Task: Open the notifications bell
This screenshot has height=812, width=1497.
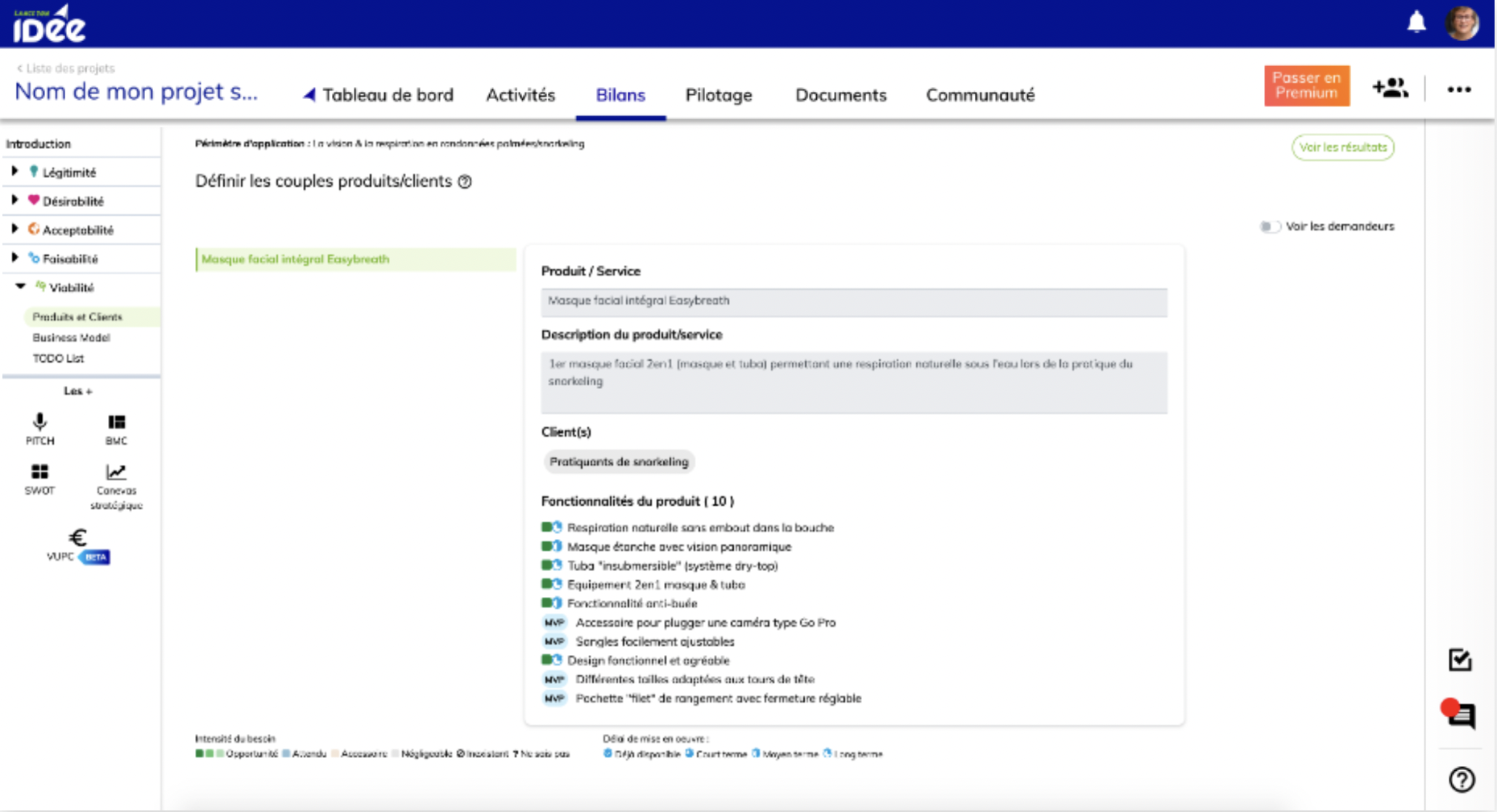Action: [1416, 22]
